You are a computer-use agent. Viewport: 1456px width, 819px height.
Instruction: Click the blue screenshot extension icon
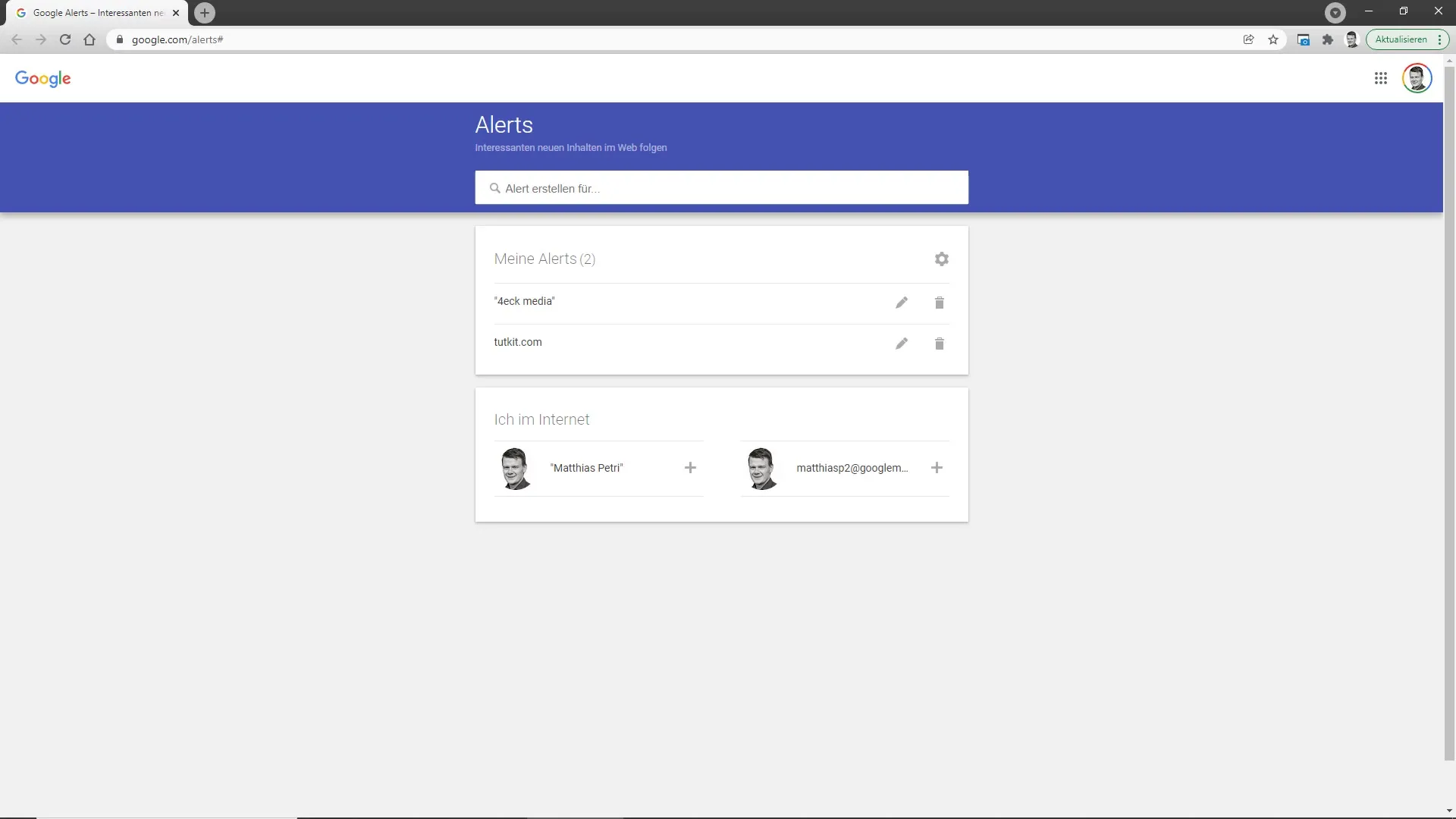click(1304, 39)
